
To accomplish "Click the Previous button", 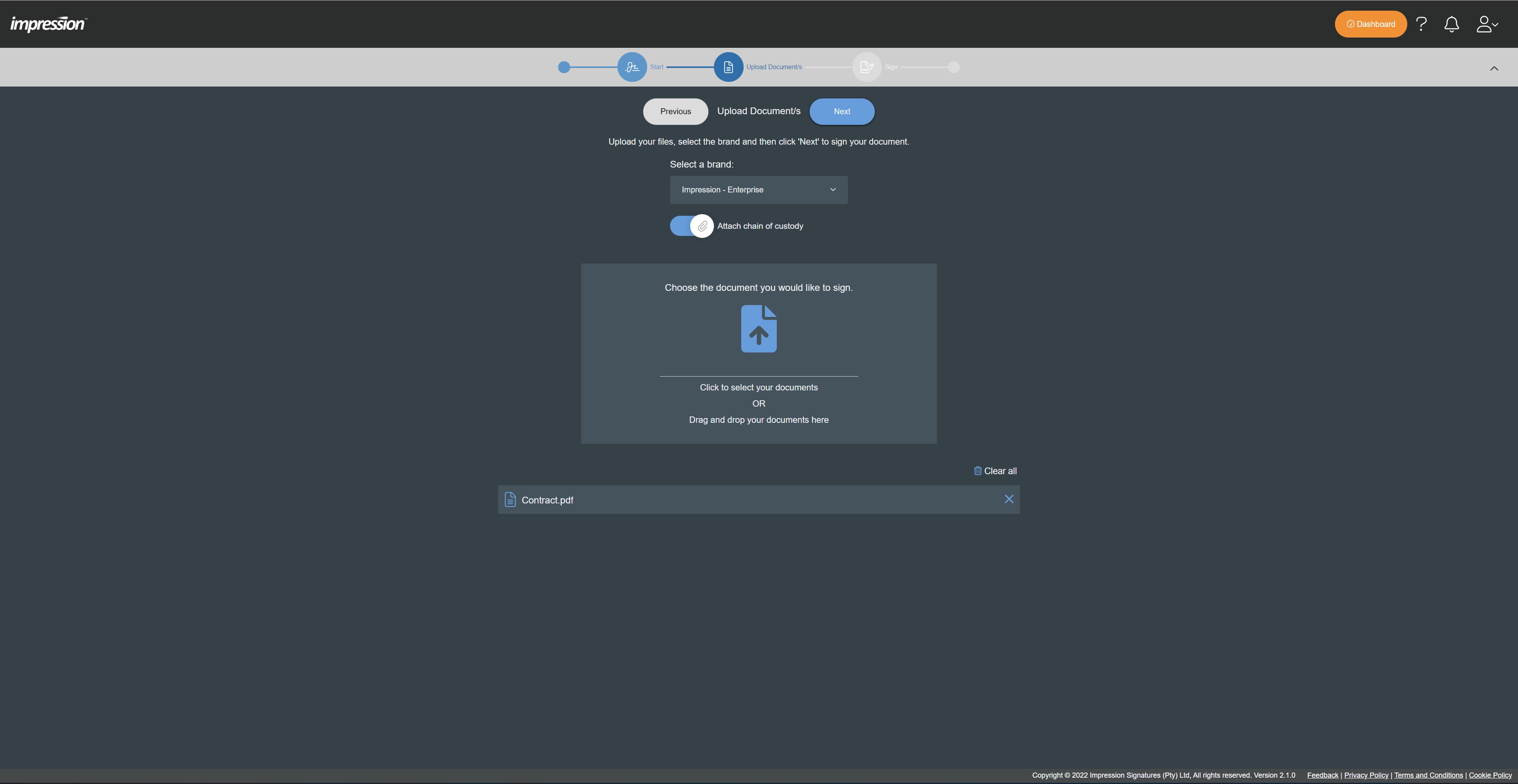I will coord(675,111).
